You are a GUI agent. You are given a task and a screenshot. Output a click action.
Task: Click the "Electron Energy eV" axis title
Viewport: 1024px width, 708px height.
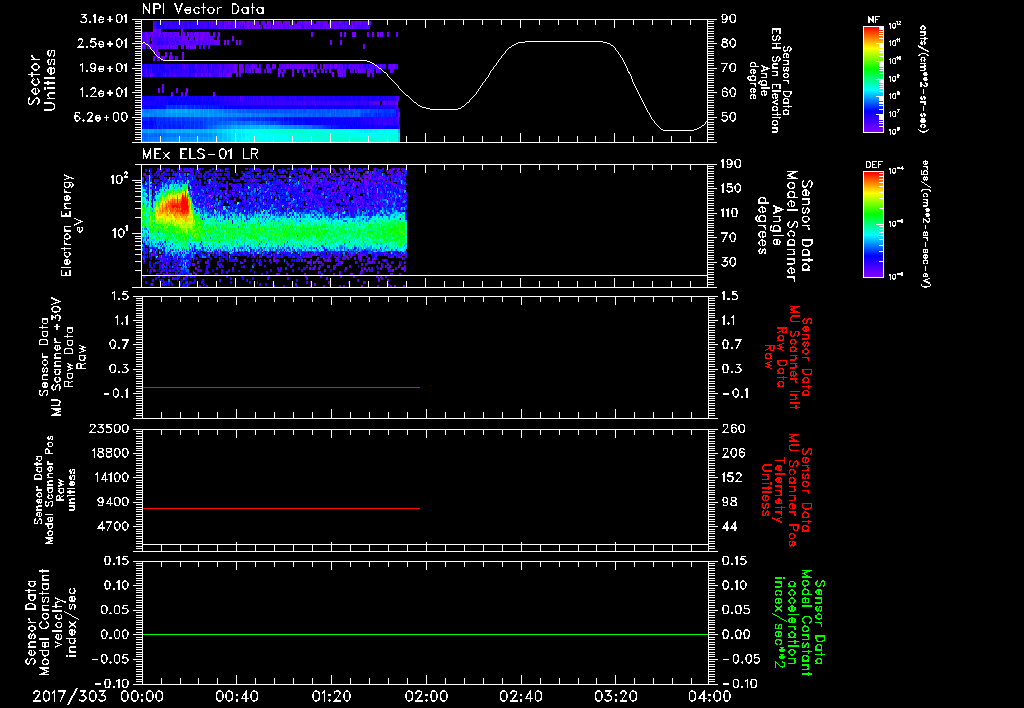pyautogui.click(x=72, y=225)
